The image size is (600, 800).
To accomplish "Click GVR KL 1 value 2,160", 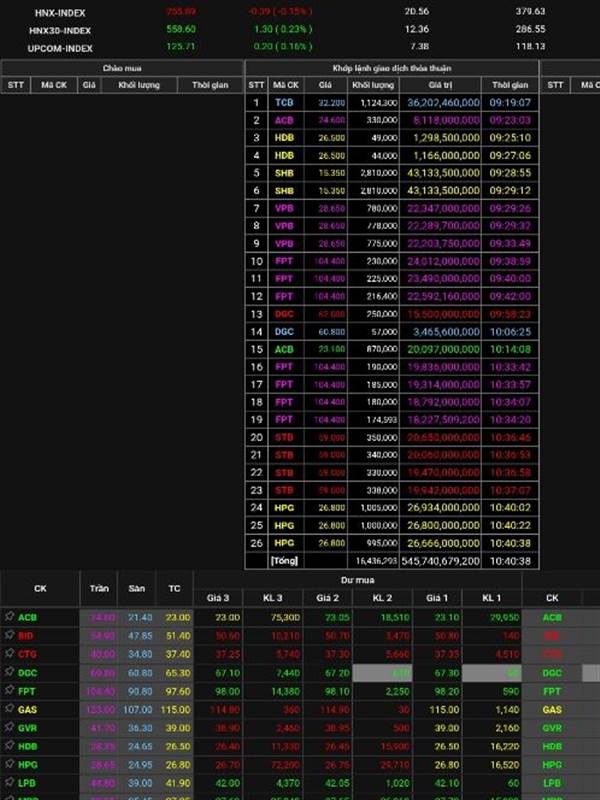I will pos(508,728).
